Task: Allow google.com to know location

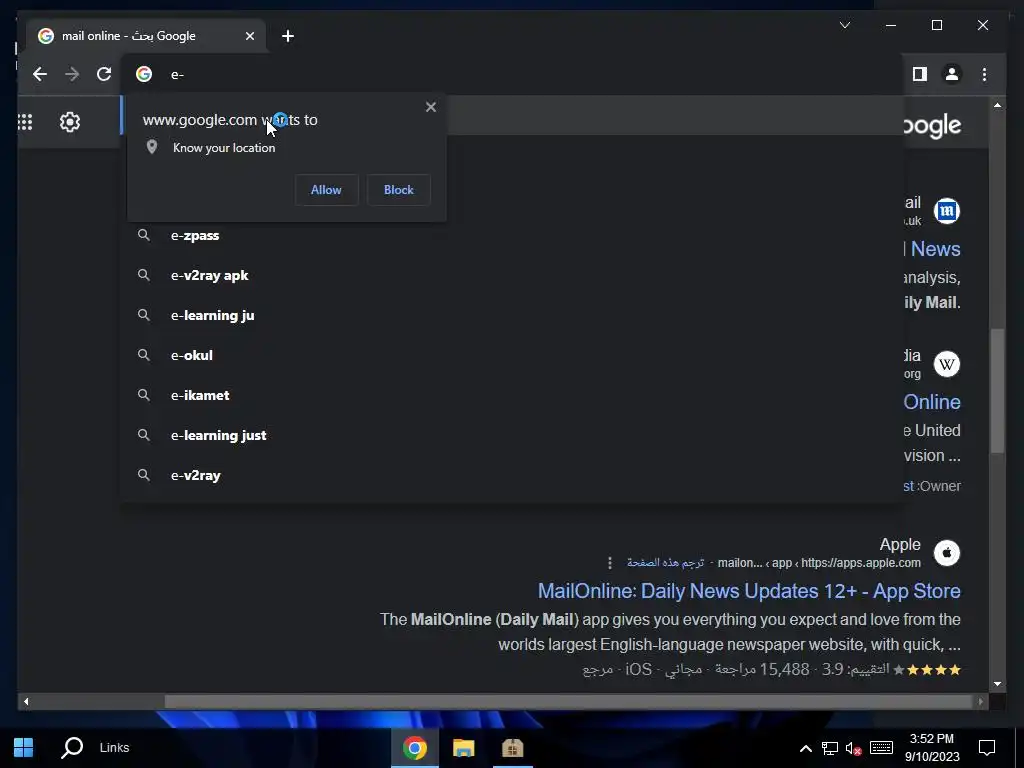Action: point(326,190)
